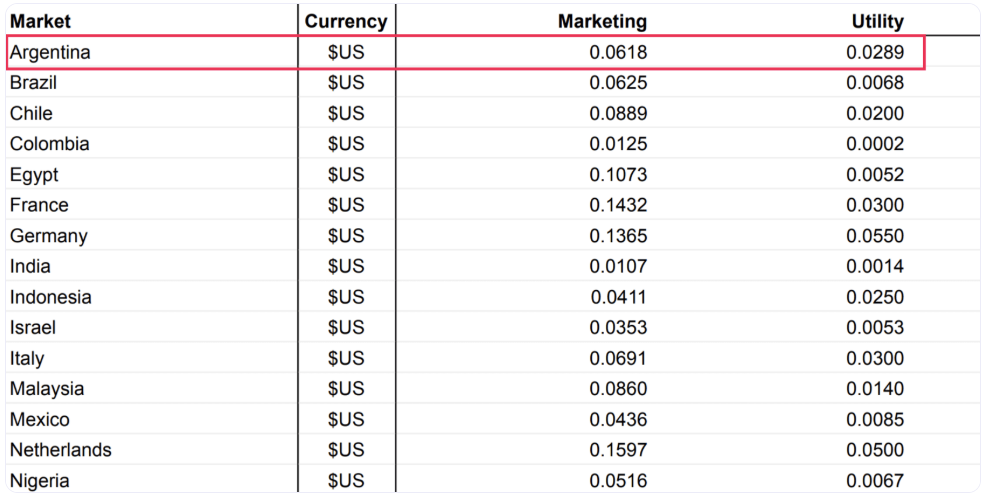Select Argentina's Utility value 0.0289

tap(875, 52)
